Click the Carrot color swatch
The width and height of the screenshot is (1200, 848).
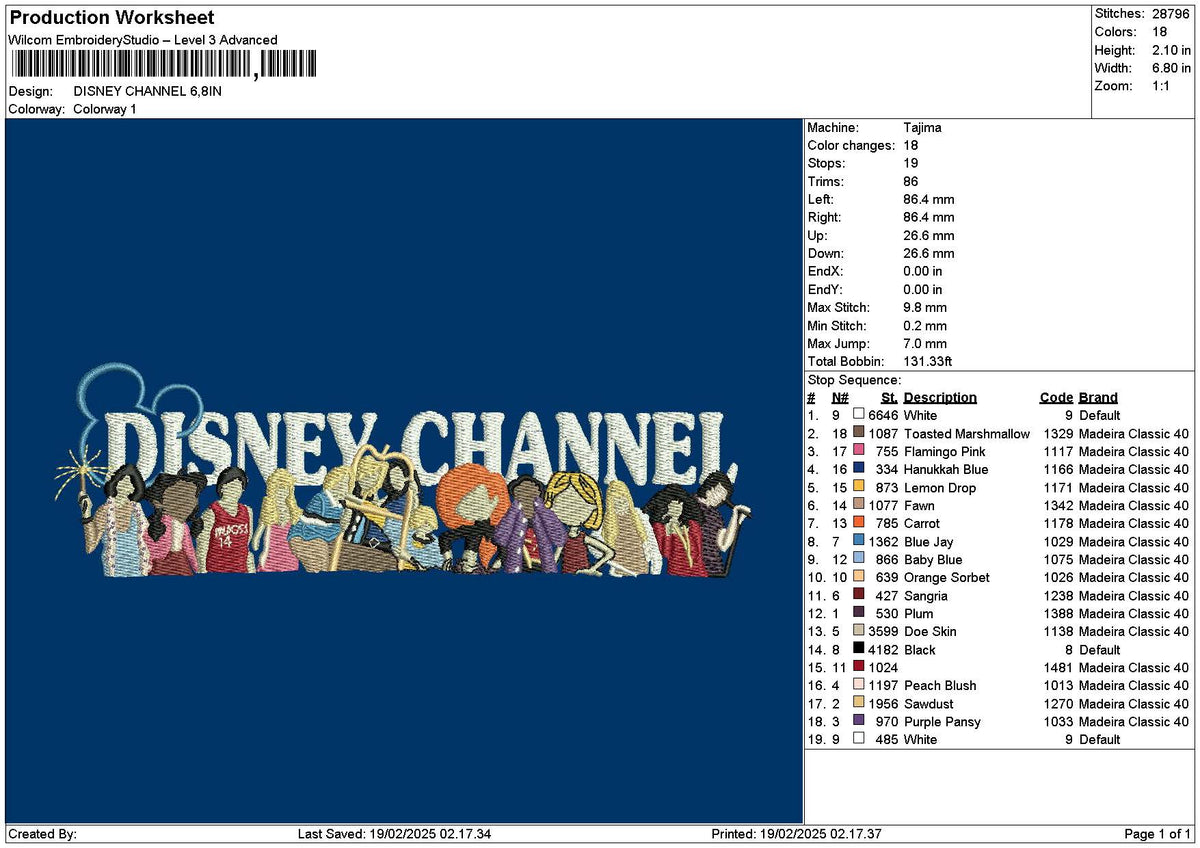[x=858, y=523]
